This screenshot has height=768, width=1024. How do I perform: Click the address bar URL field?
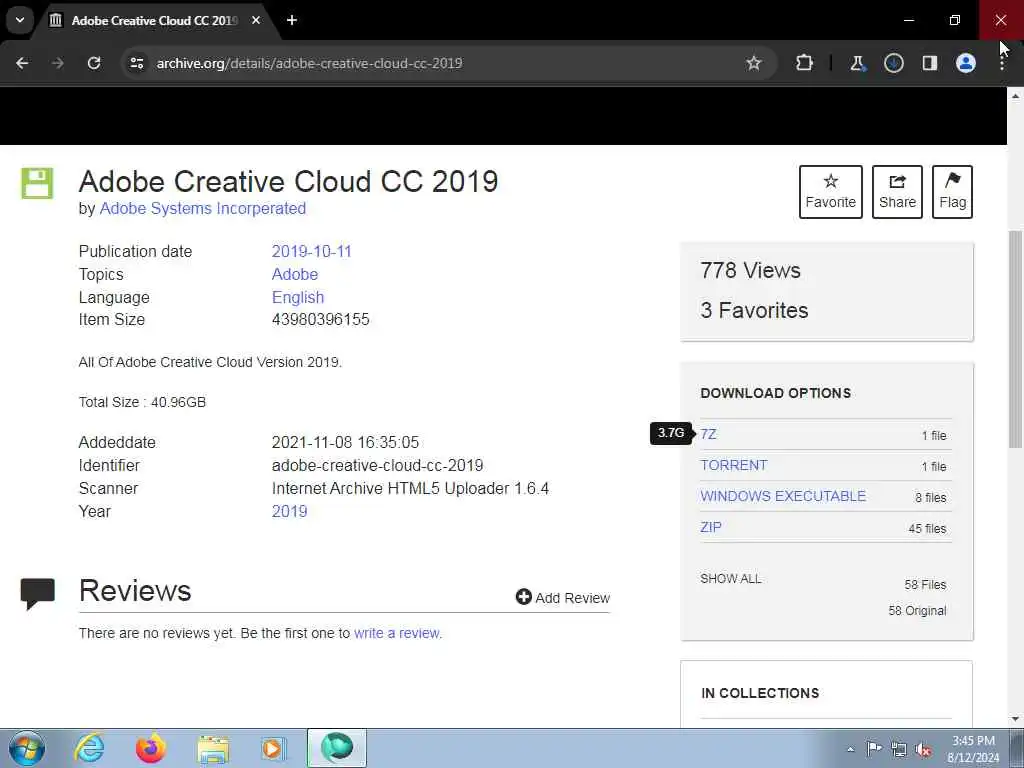[444, 63]
